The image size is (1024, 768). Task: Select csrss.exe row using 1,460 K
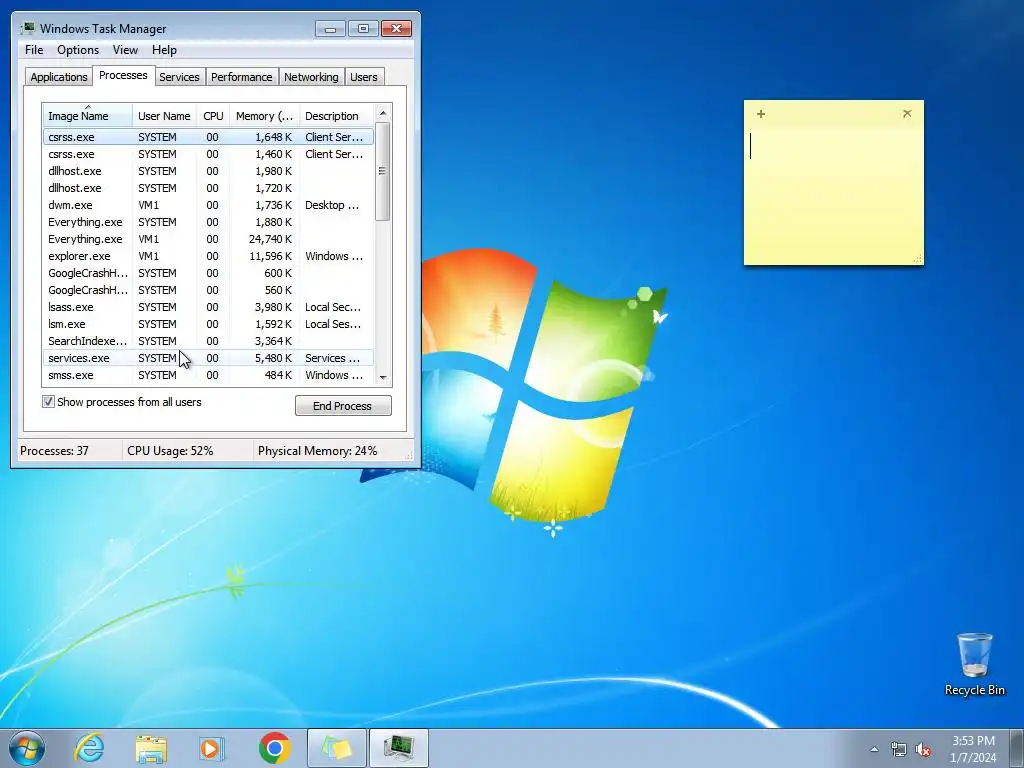[x=208, y=154]
